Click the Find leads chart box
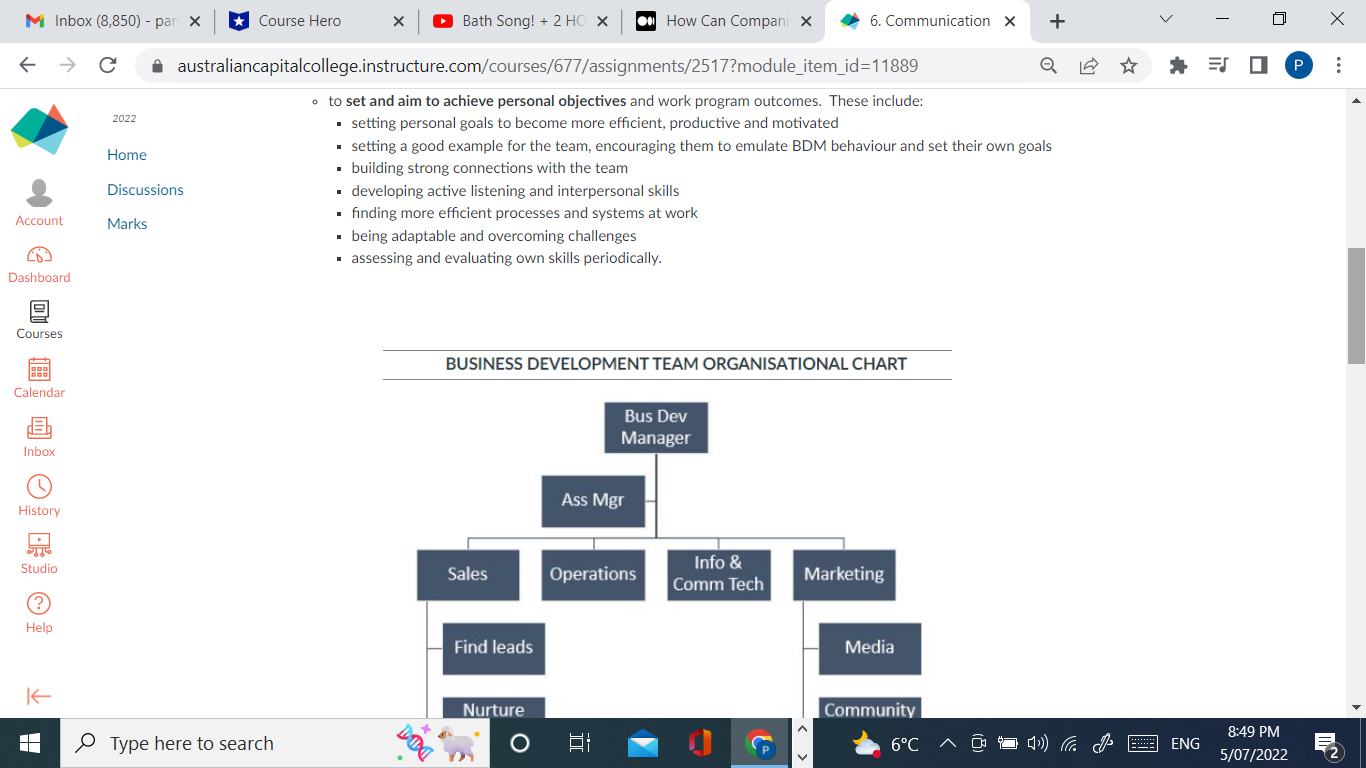This screenshot has width=1366, height=768. [x=494, y=648]
